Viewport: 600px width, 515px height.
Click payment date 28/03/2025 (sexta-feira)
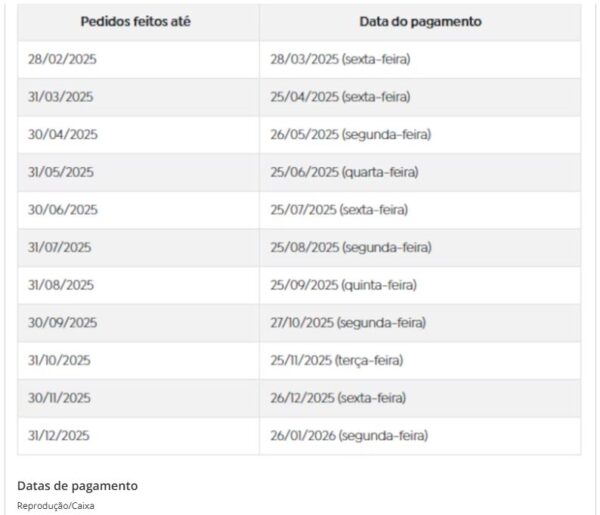pyautogui.click(x=340, y=60)
